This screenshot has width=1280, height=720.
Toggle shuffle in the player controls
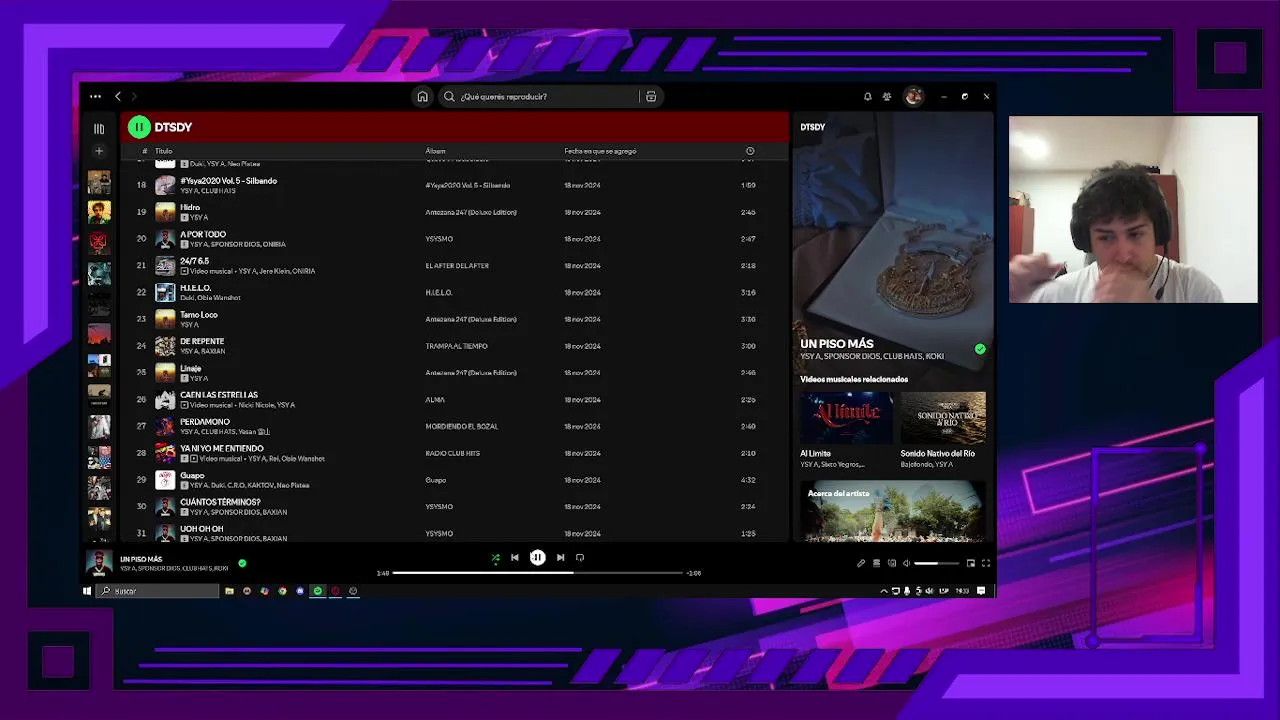[495, 558]
